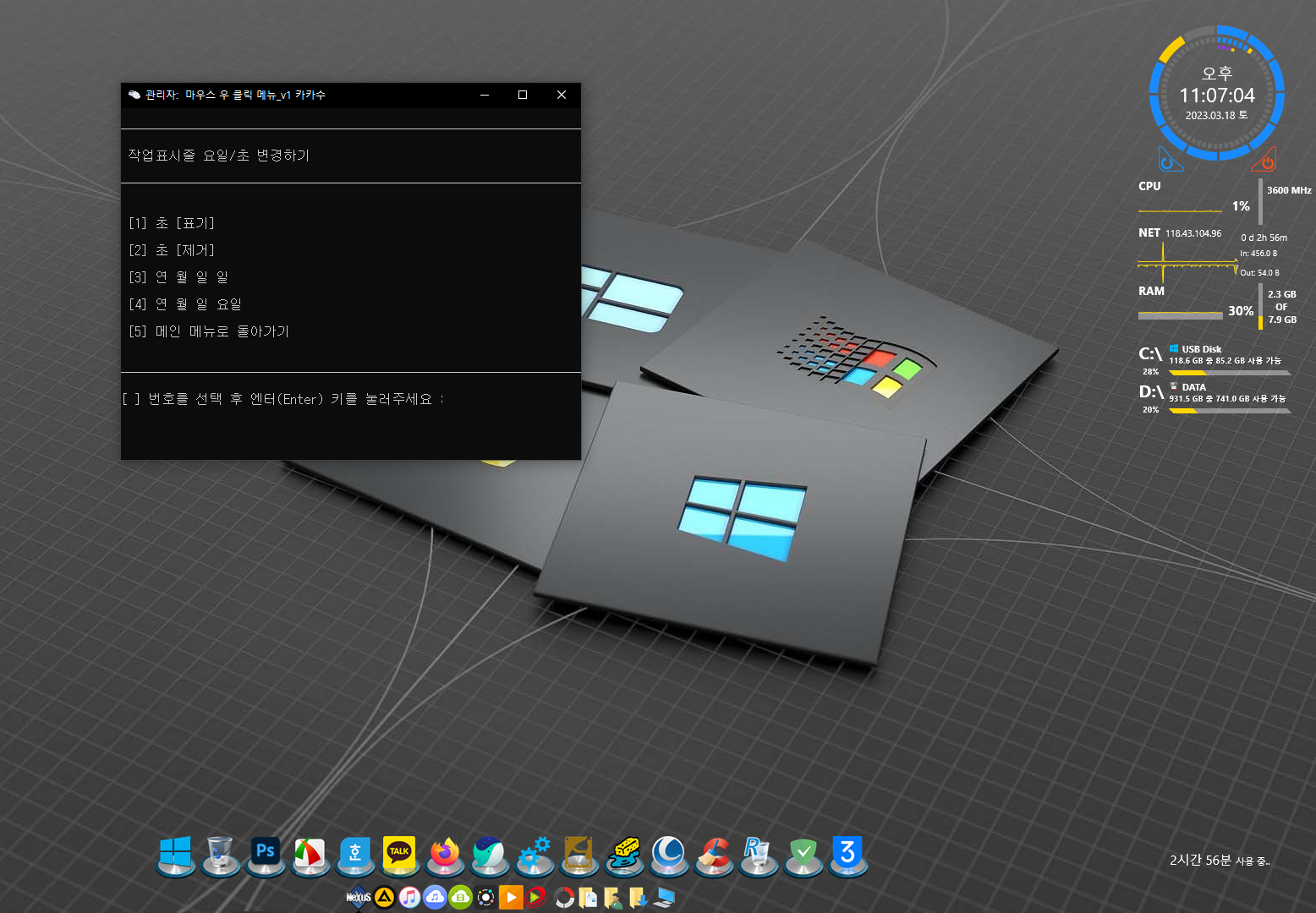Screen dimensions: 1316x913
Task: Open the pink music note iTunes icon
Action: 409,897
